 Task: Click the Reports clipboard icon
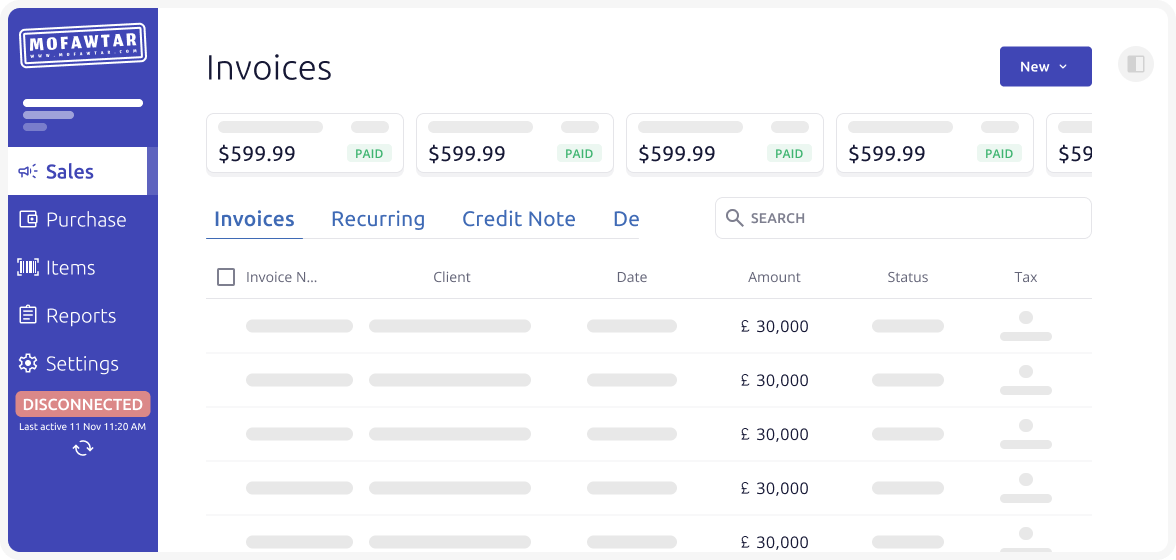(28, 316)
